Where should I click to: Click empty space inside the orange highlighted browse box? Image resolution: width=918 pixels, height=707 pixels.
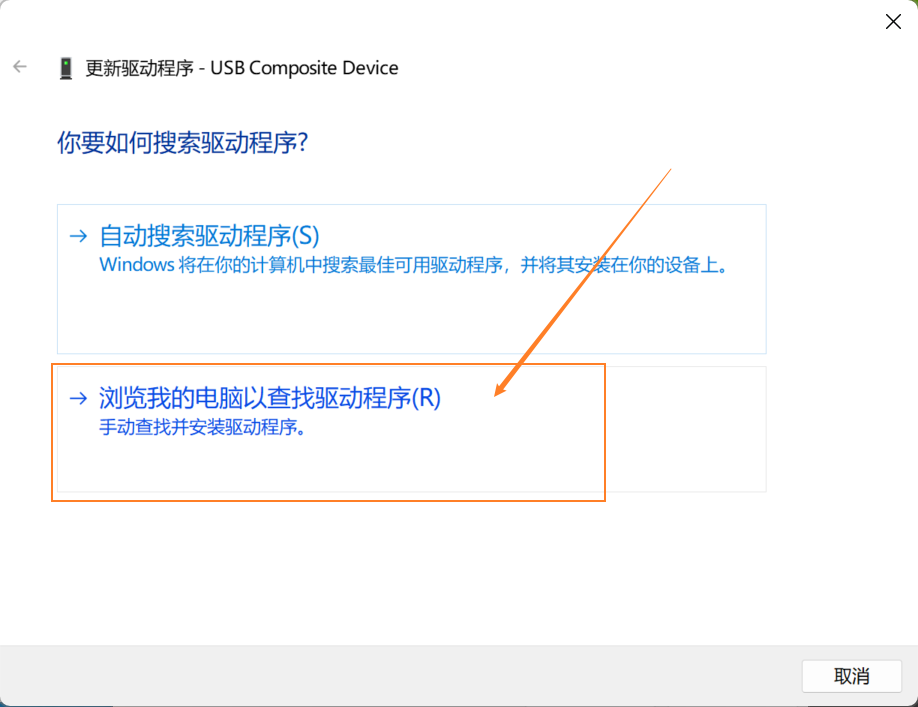pos(328,465)
